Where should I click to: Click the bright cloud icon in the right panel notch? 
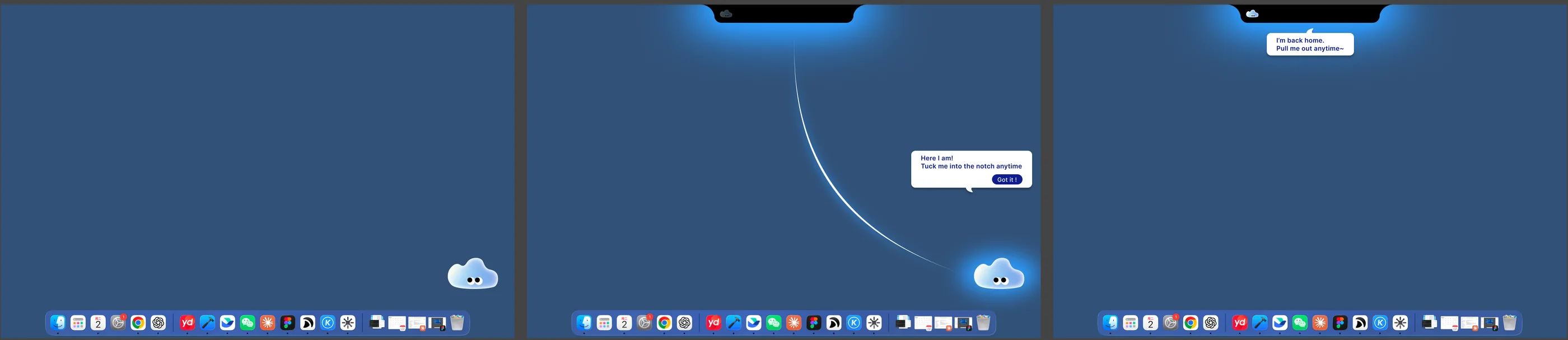pyautogui.click(x=1252, y=13)
